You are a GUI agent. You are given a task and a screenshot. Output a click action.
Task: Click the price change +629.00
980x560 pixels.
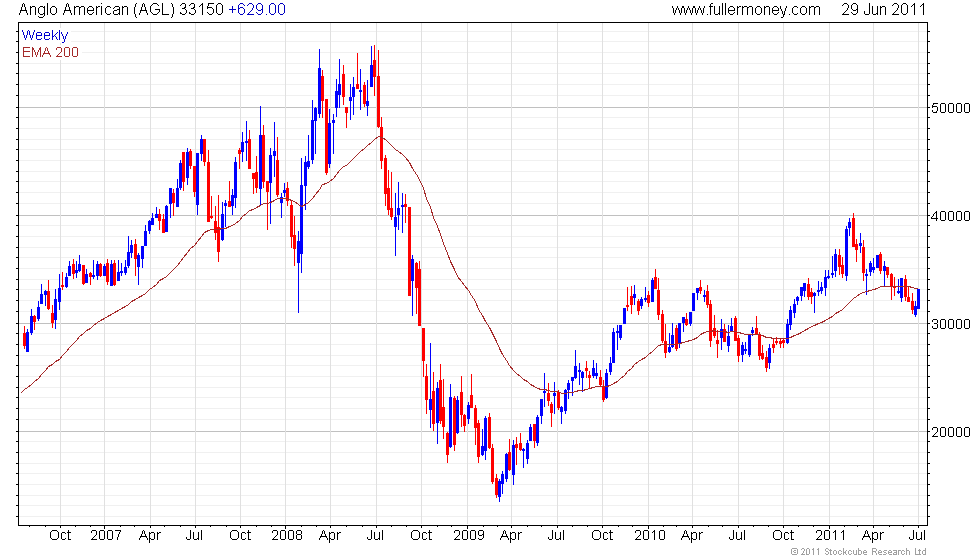(257, 10)
